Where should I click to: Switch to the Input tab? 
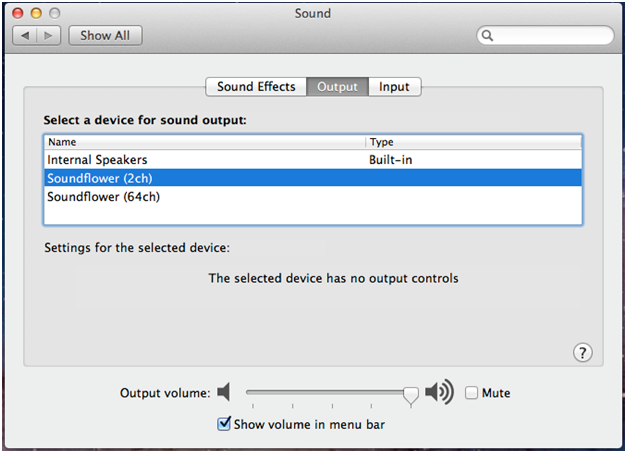point(394,87)
